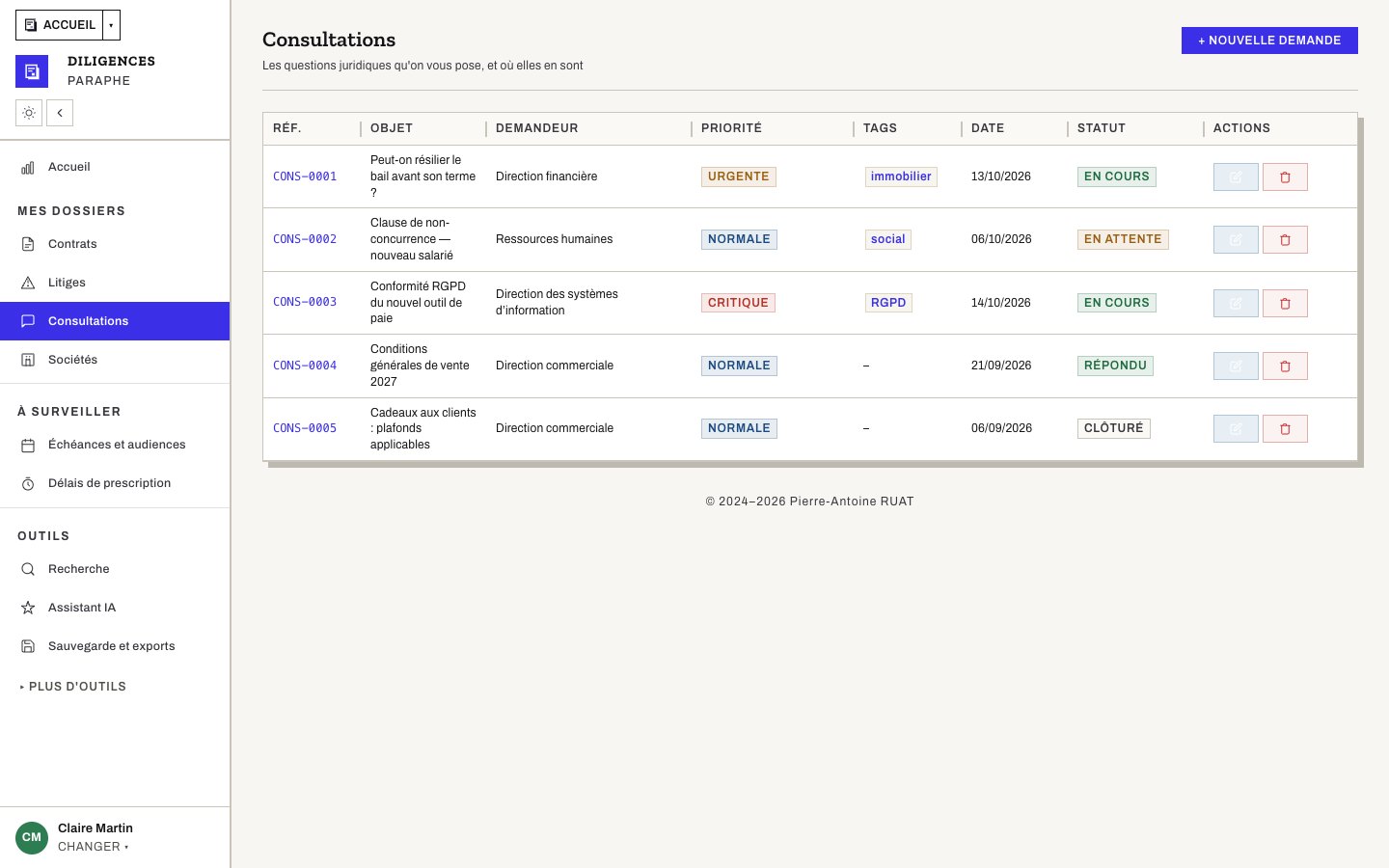Click the RGPD tag badge

coord(888,303)
